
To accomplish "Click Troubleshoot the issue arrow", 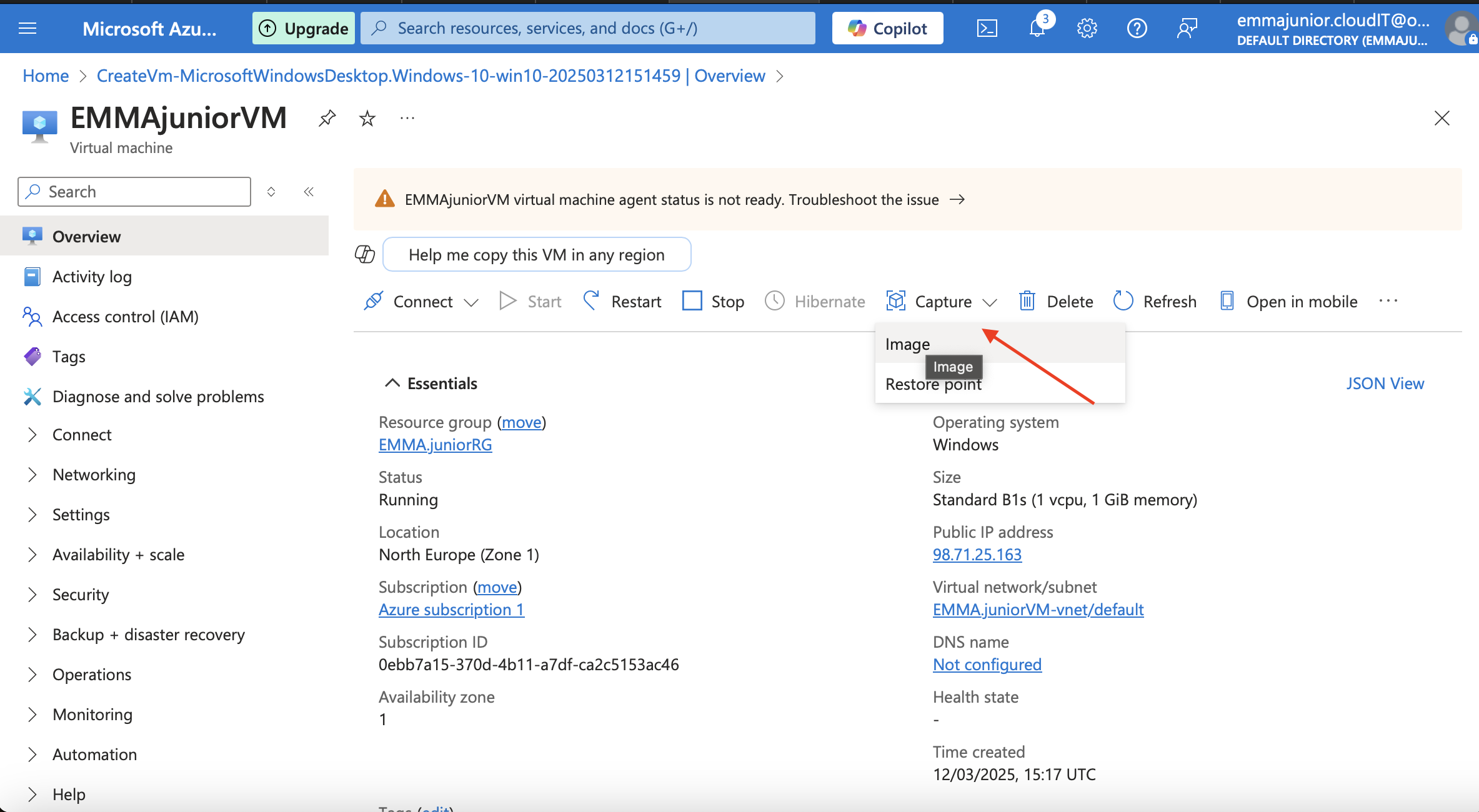I will pyautogui.click(x=957, y=199).
